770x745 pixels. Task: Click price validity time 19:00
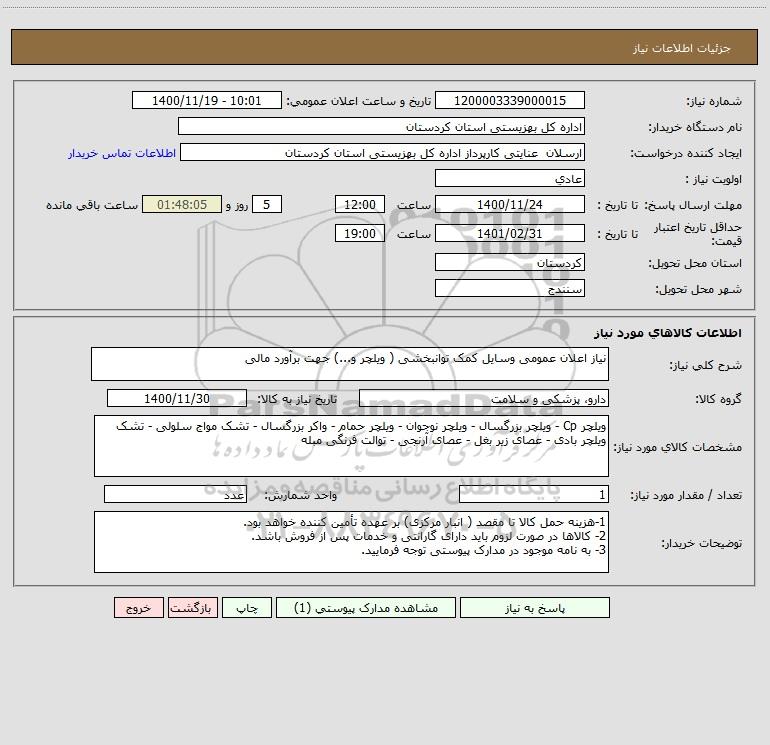tap(359, 233)
